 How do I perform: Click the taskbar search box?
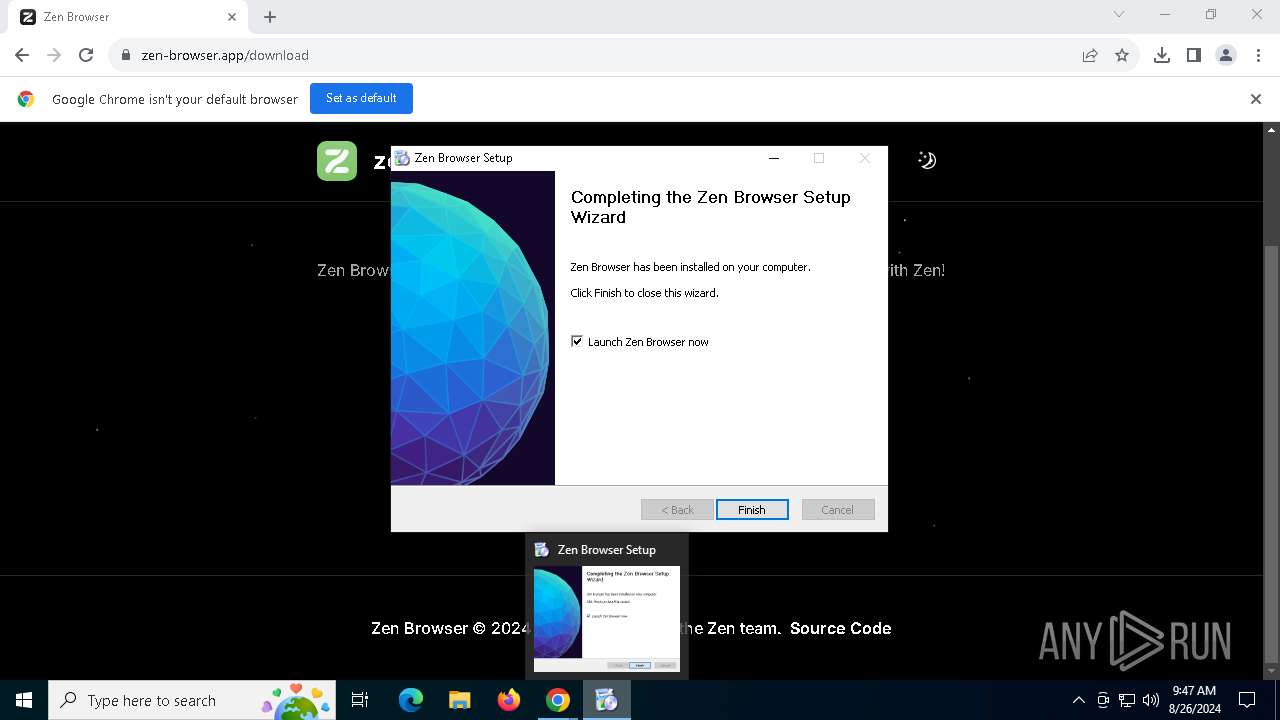[192, 700]
